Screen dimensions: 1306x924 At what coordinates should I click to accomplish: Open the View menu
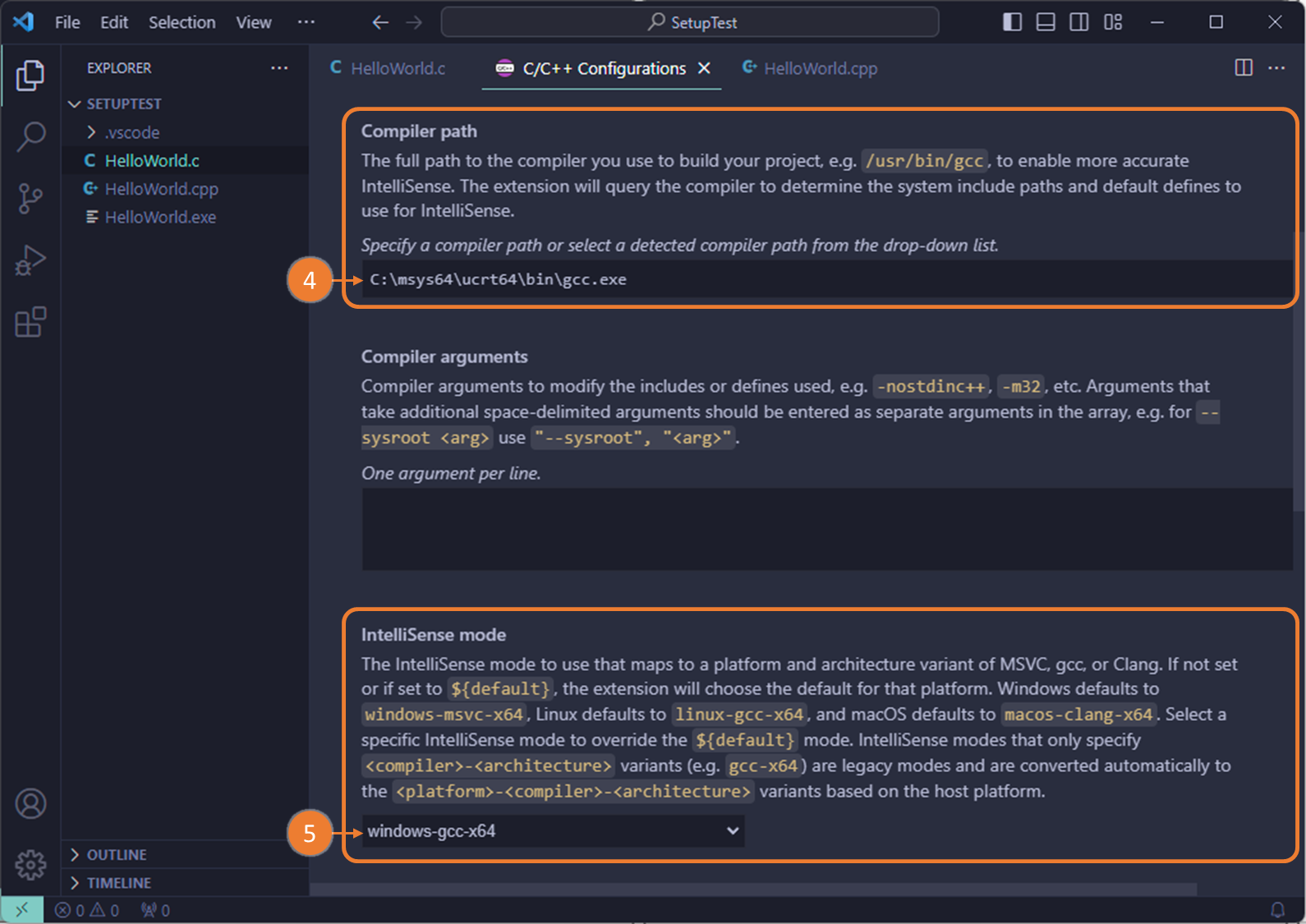pos(254,22)
